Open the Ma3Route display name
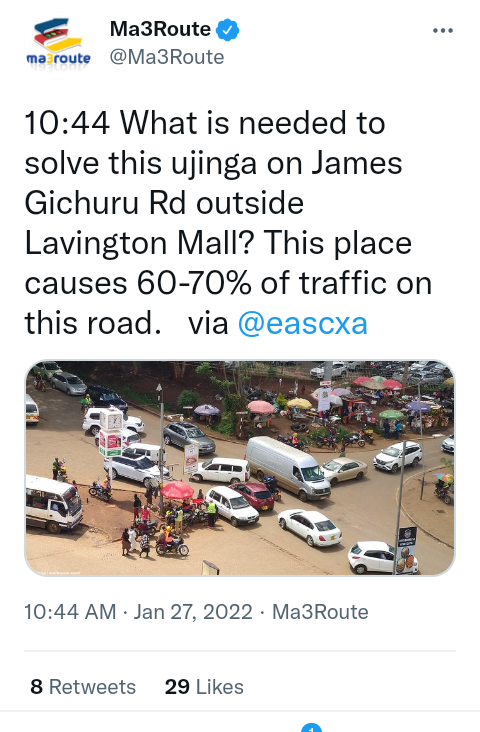This screenshot has width=480, height=732. click(x=160, y=29)
